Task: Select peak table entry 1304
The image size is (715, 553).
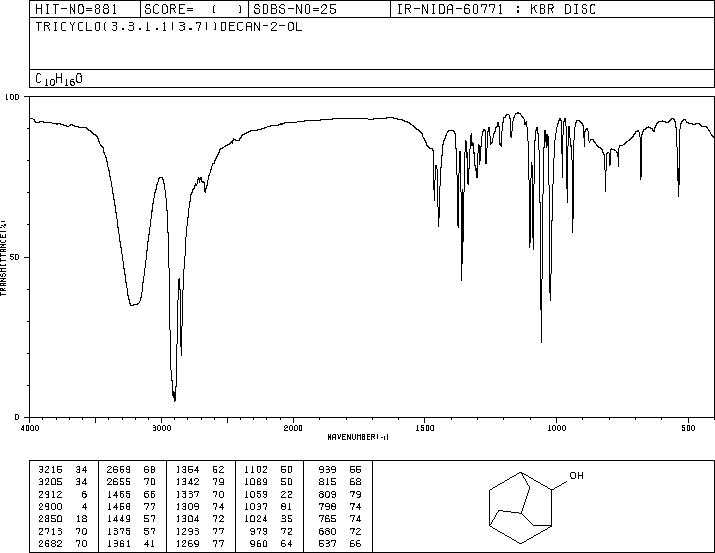Action: tap(187, 519)
